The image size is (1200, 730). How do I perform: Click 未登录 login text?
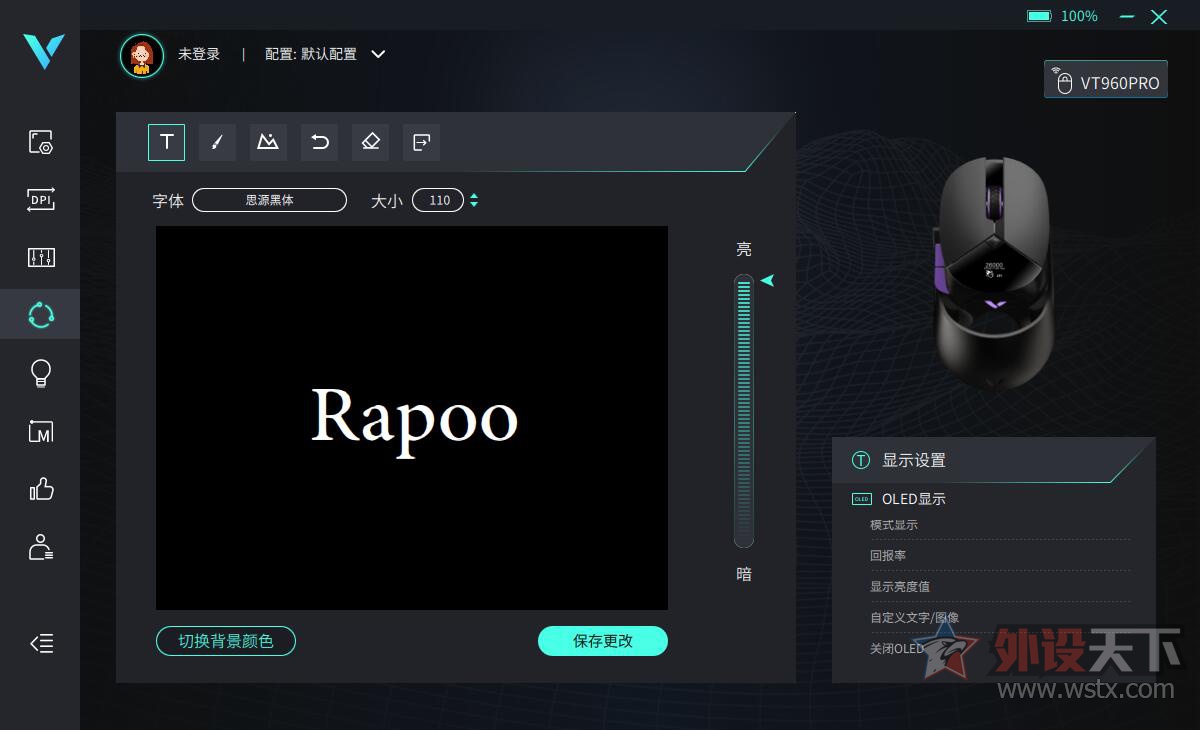[199, 54]
